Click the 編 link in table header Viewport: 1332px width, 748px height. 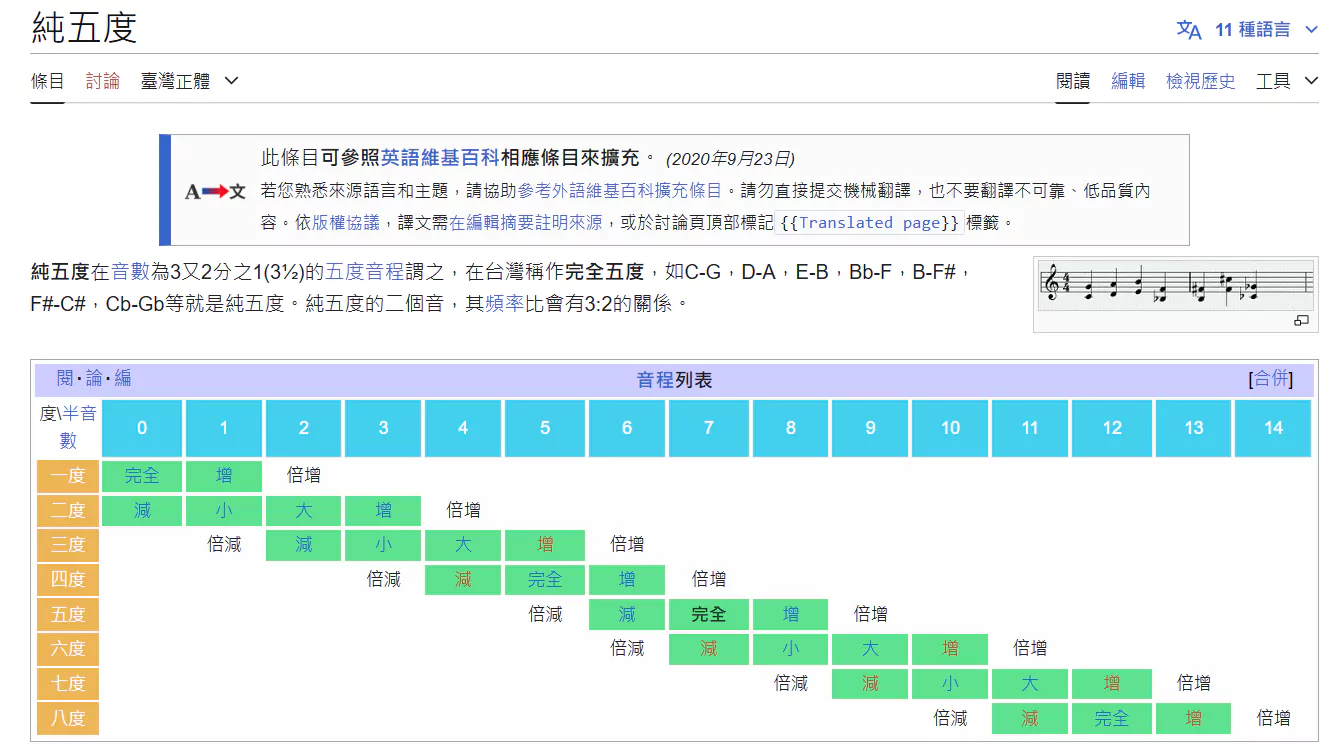click(122, 378)
